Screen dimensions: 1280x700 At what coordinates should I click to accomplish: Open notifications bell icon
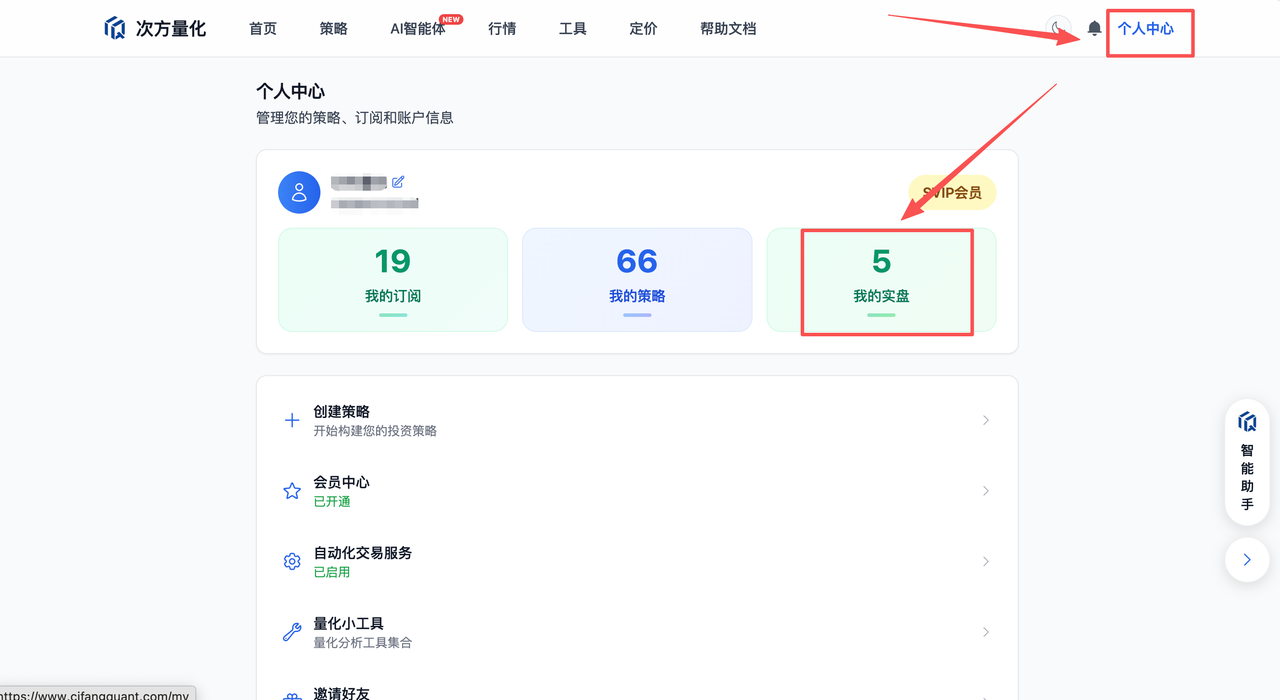[1095, 28]
